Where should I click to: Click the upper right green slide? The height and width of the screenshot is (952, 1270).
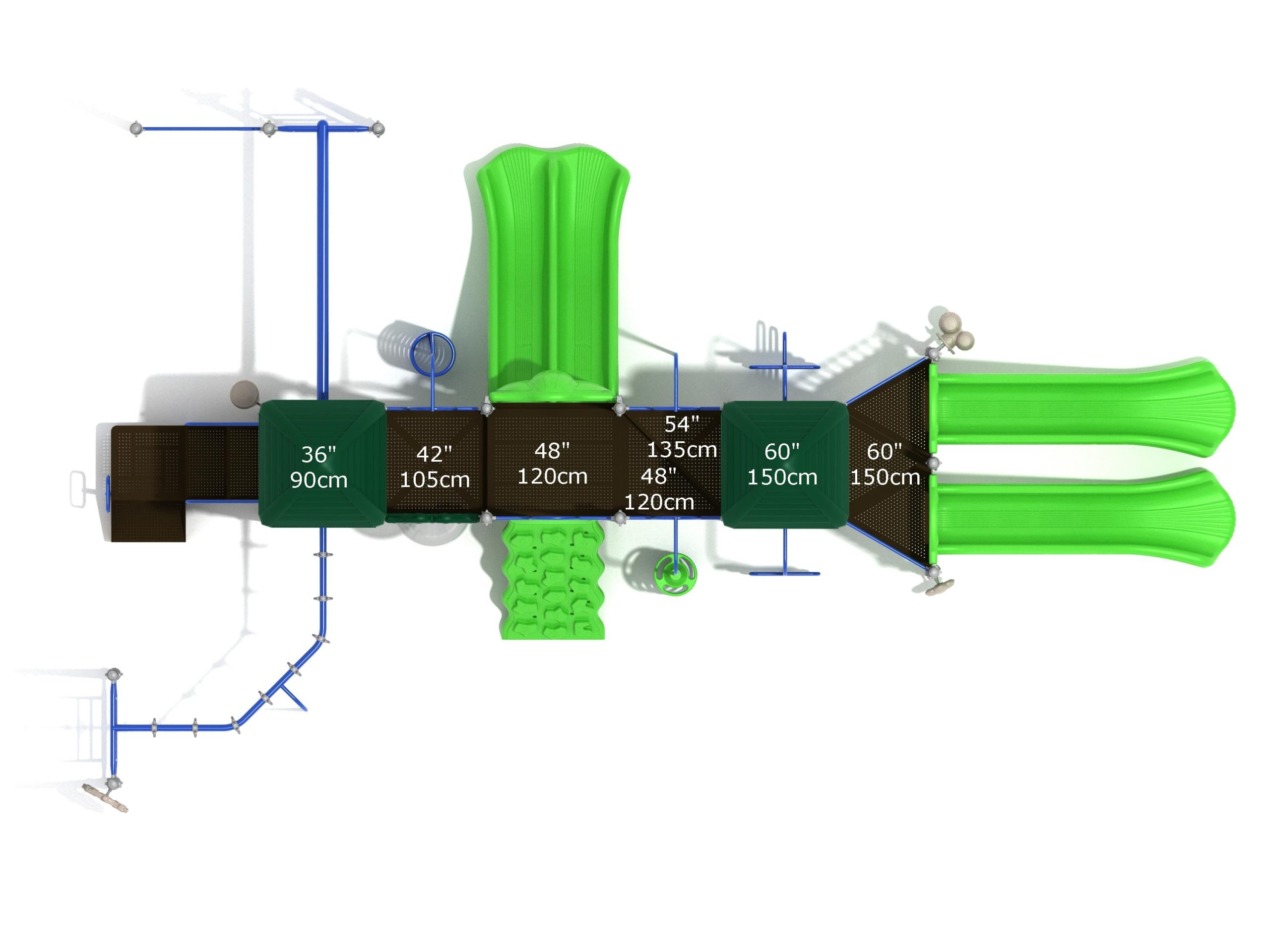pyautogui.click(x=1079, y=409)
